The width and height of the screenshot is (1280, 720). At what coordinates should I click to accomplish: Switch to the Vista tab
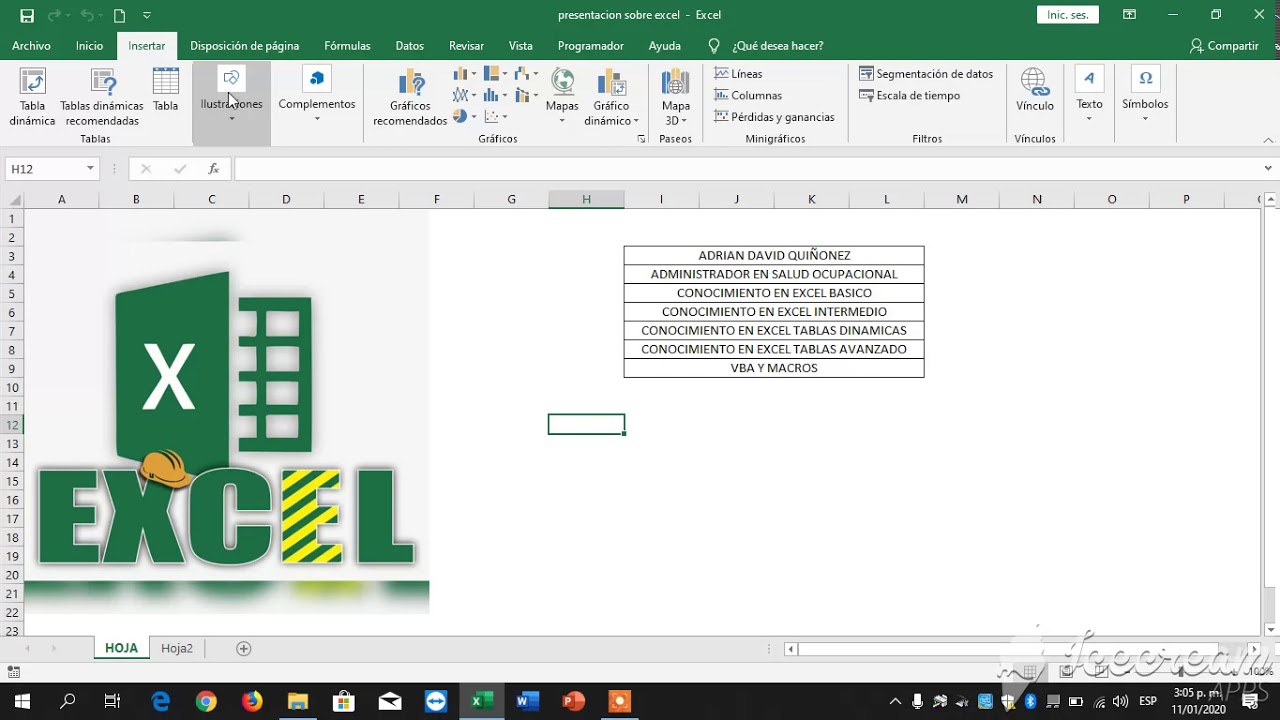click(x=520, y=46)
